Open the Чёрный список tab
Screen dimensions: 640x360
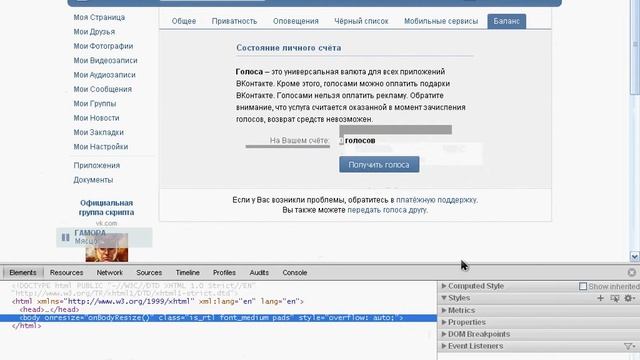[x=361, y=21]
